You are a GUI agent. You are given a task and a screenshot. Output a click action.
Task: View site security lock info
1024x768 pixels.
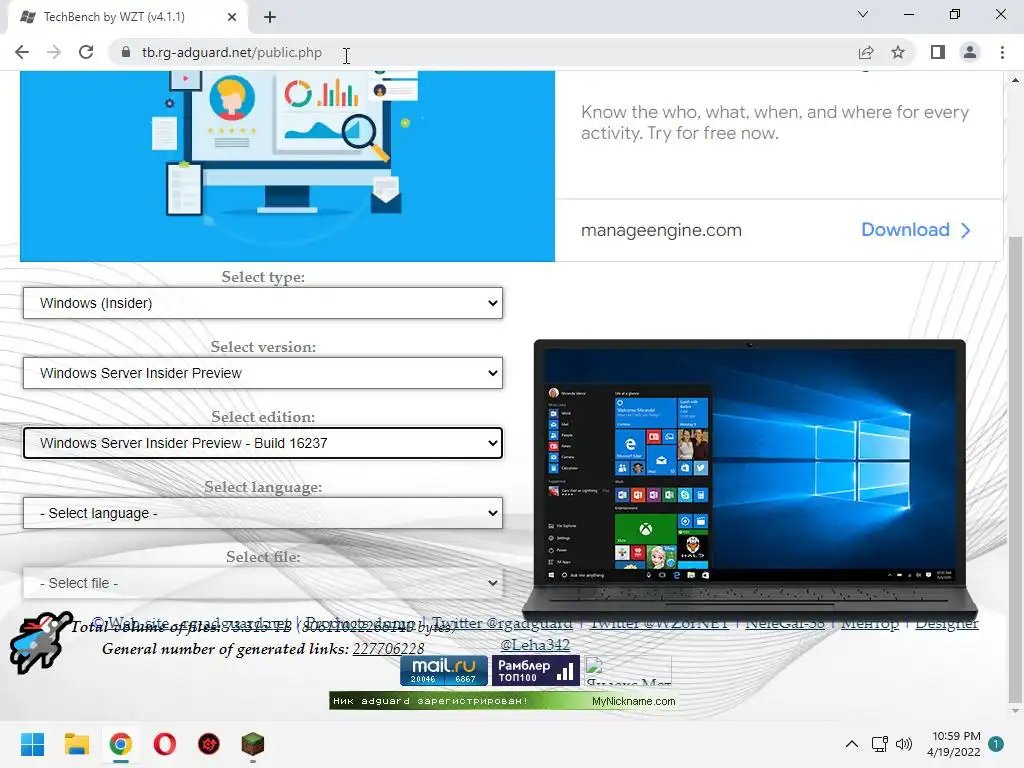126,52
